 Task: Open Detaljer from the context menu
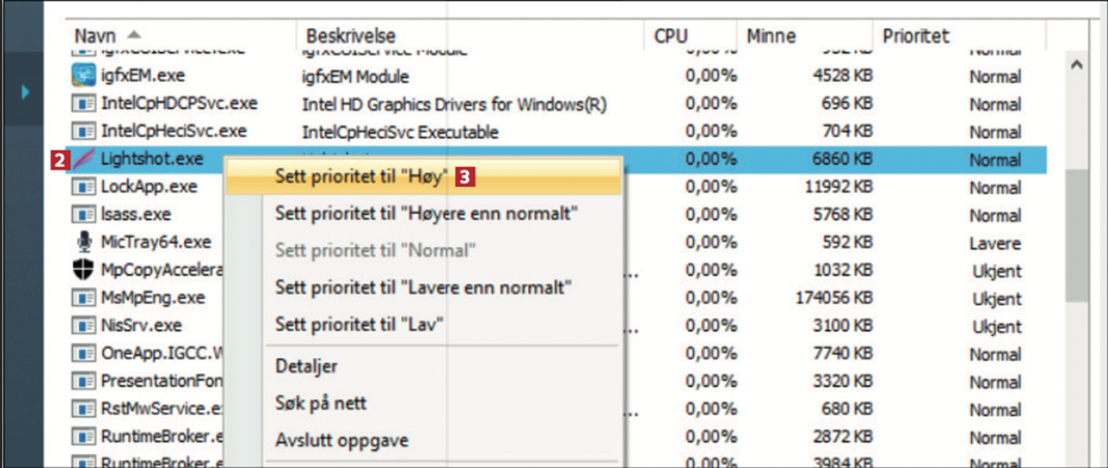pos(306,367)
